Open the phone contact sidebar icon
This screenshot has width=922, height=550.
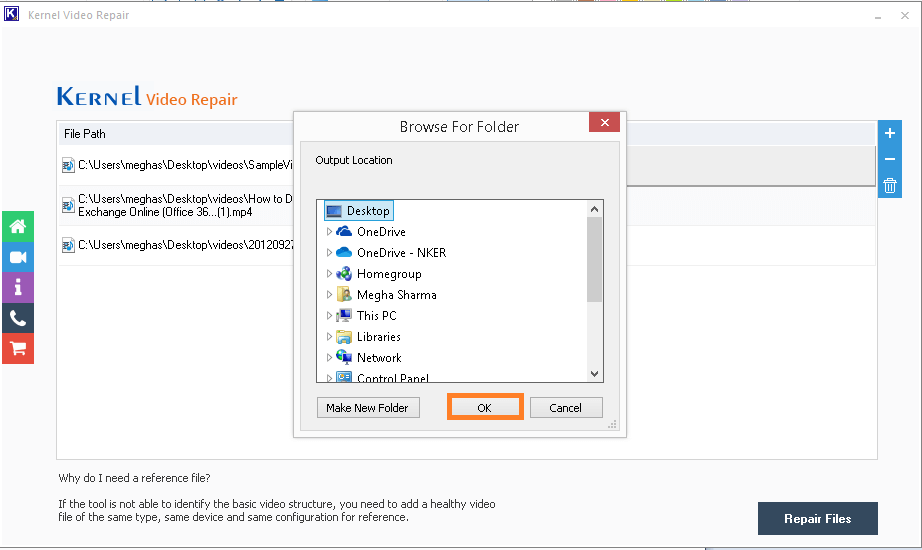pos(18,318)
